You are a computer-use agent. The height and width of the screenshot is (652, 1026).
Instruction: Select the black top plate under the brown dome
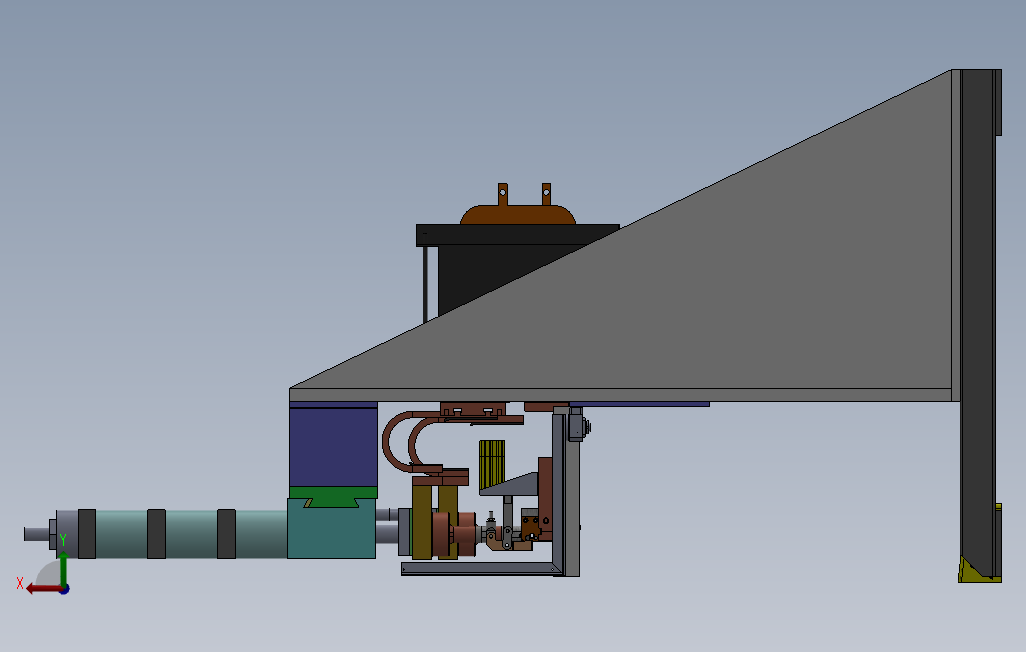point(518,235)
